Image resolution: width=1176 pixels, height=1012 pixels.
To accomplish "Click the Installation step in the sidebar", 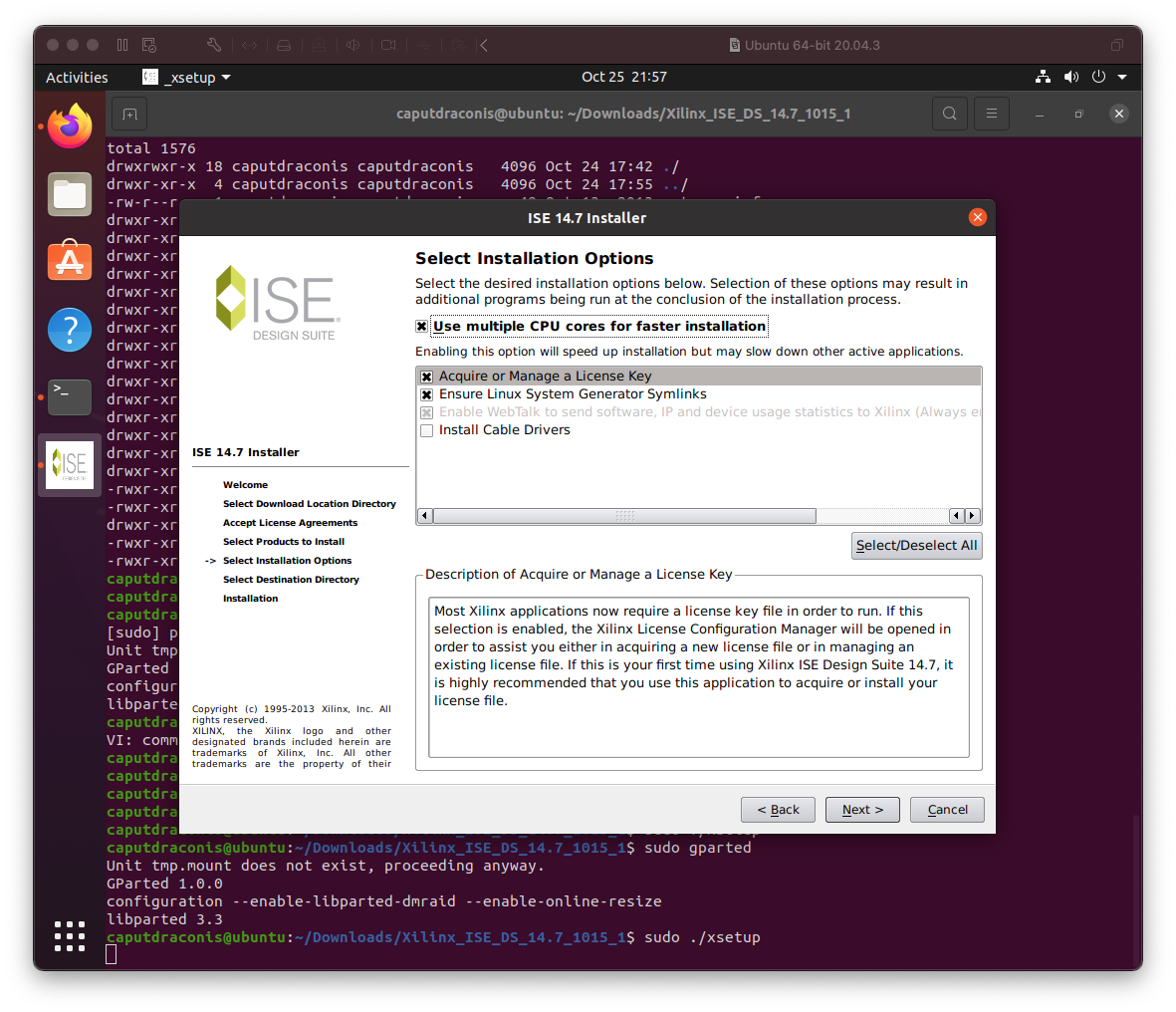I will 251,598.
